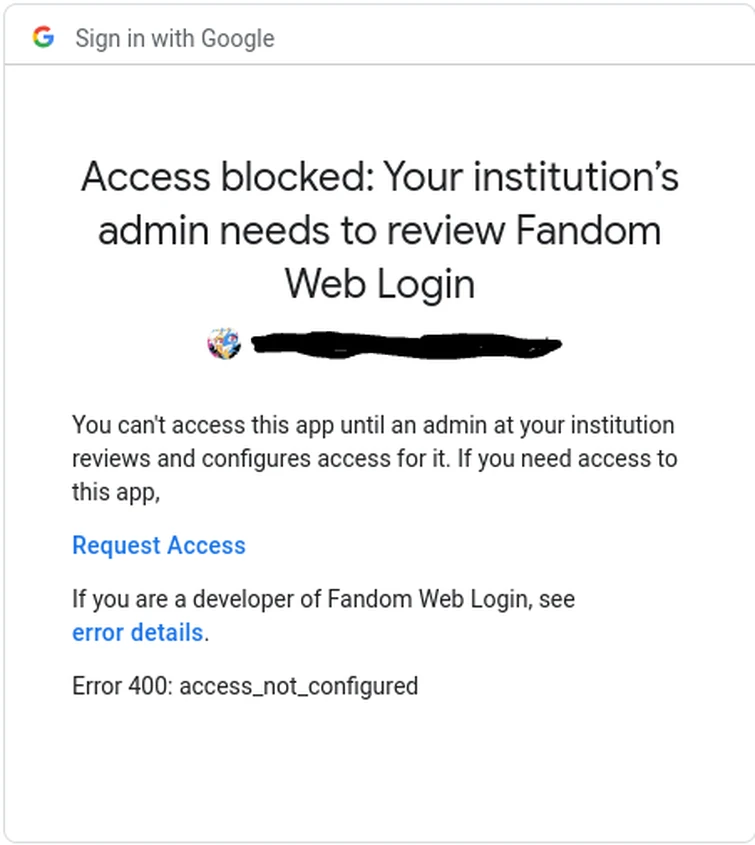
Task: Click the "access_not_configured" error code
Action: point(298,686)
